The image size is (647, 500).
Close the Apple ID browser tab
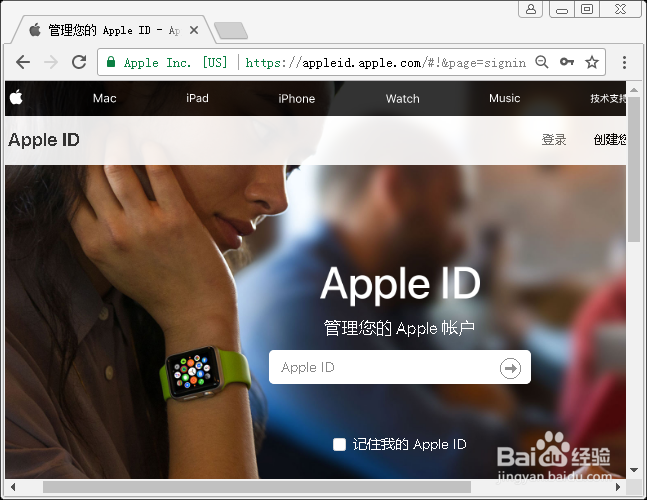[194, 30]
